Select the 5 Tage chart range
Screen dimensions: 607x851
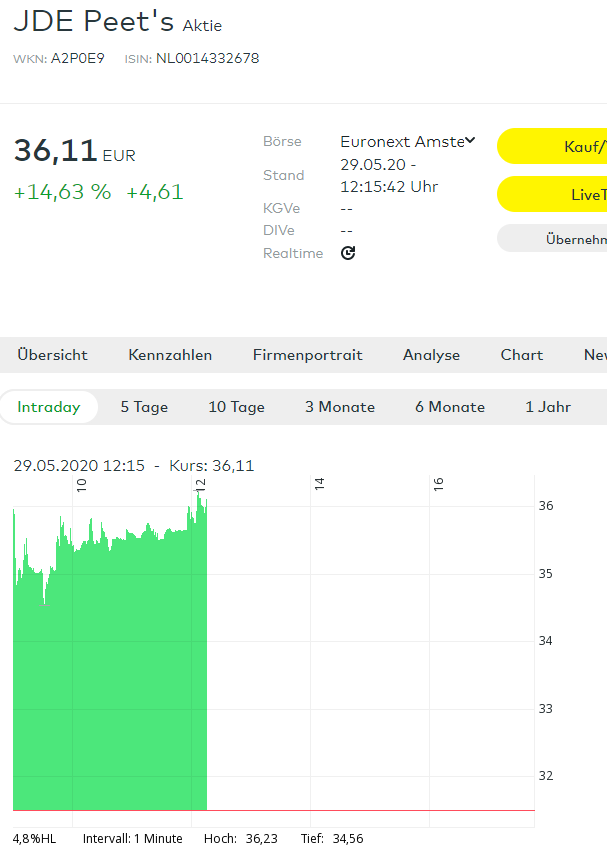coord(144,407)
